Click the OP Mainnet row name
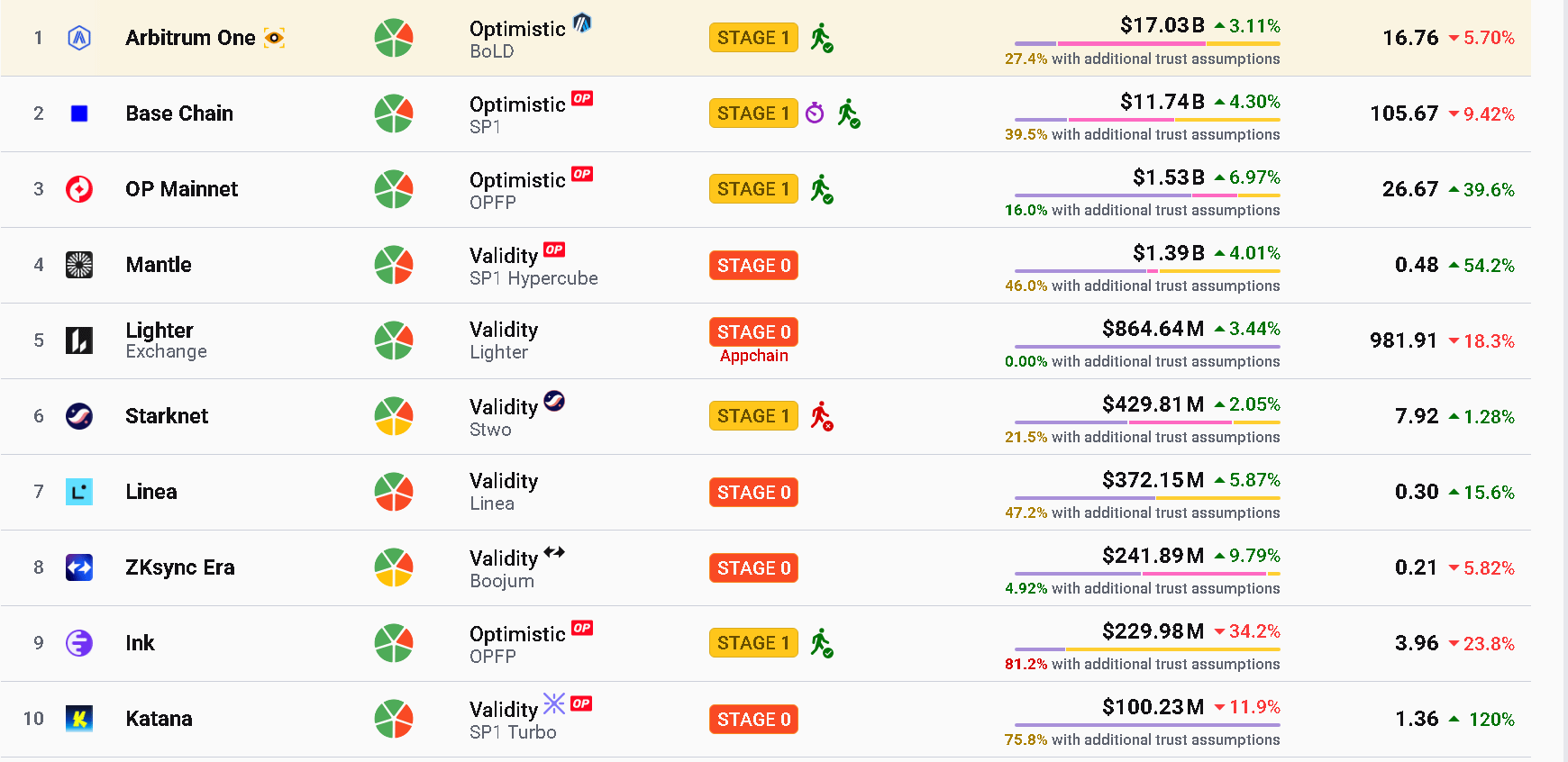The width and height of the screenshot is (1568, 762). pos(182,189)
